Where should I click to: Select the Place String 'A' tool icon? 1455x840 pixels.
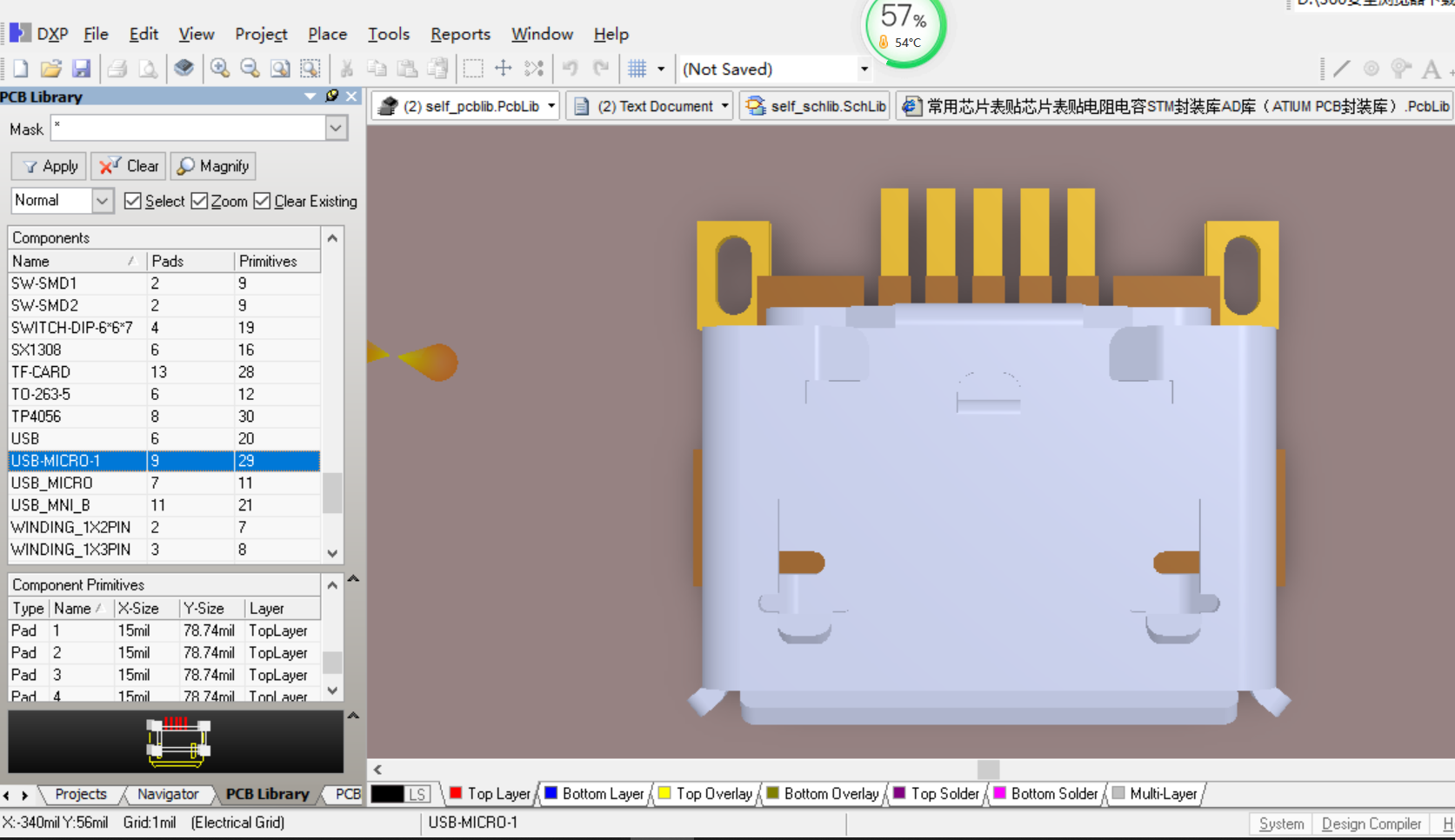(1432, 68)
